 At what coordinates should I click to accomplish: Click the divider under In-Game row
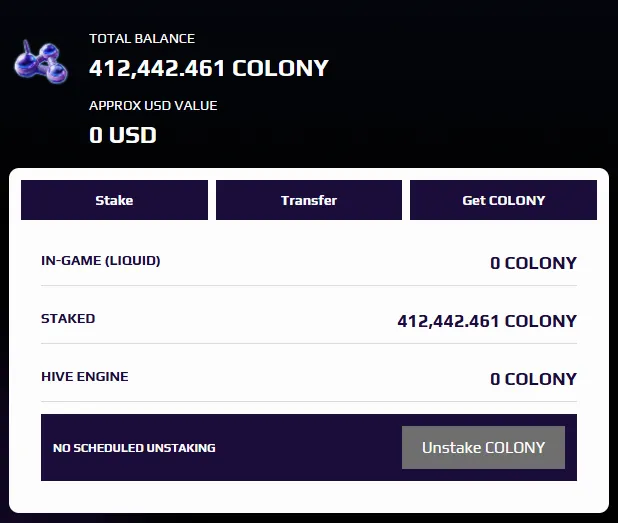[309, 285]
